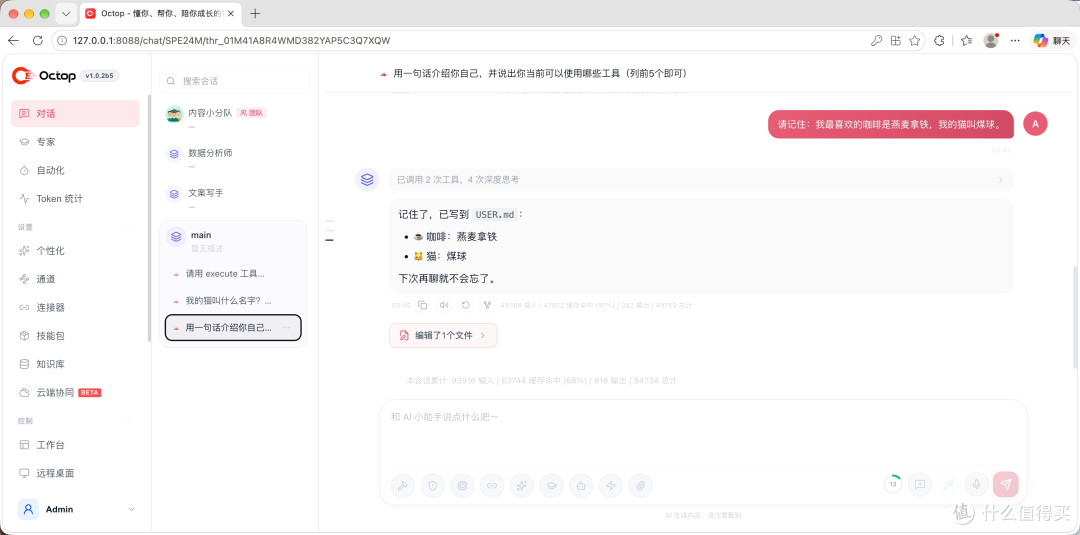The height and width of the screenshot is (535, 1080).
Task: Click the chip icon in composer toolbar
Action: click(x=462, y=485)
